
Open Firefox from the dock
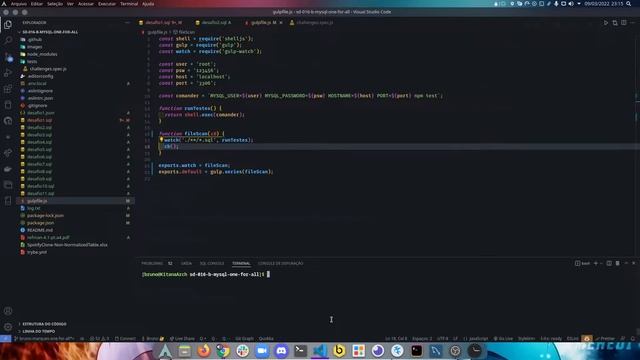click(x=204, y=351)
